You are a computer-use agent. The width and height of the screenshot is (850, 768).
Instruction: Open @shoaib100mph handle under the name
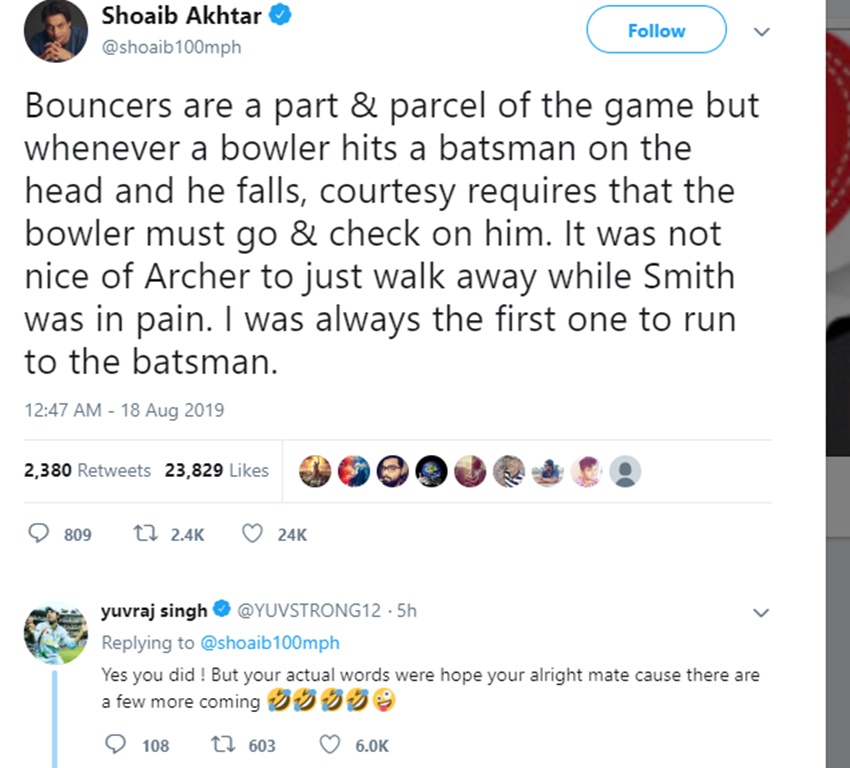point(170,47)
